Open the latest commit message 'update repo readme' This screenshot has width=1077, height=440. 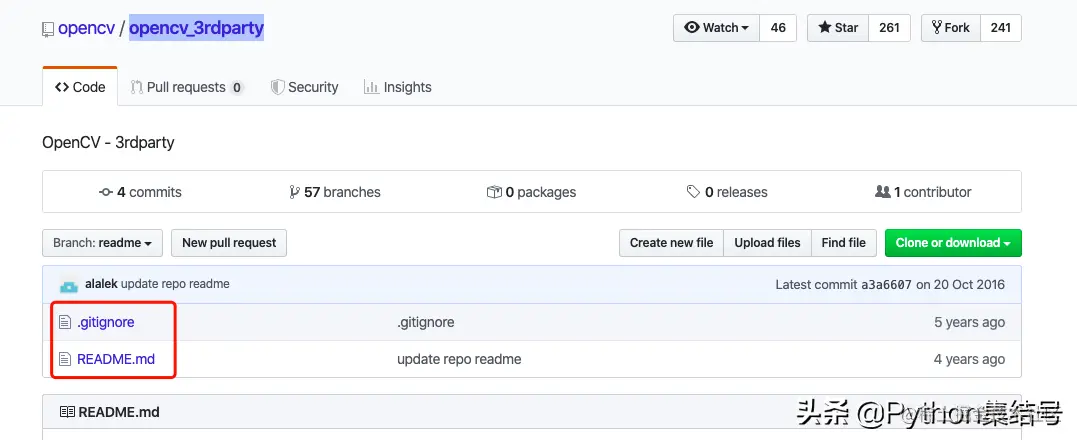point(175,283)
